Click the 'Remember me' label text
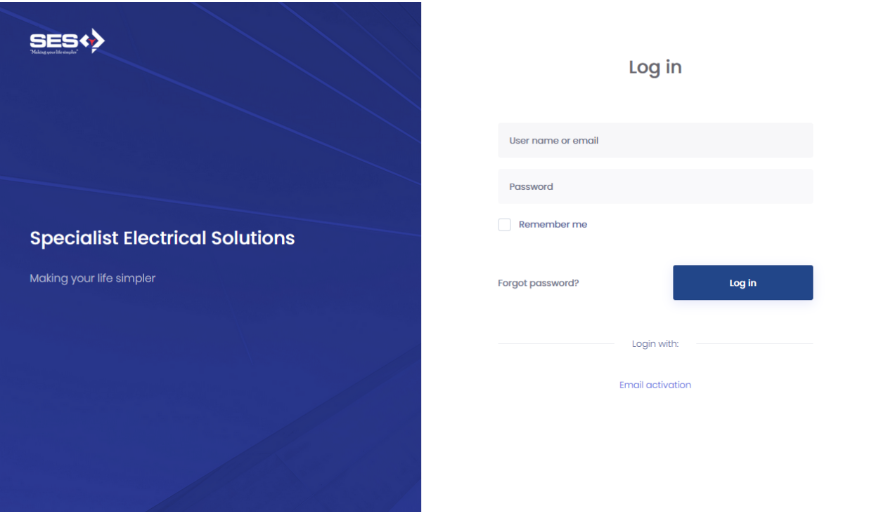This screenshot has width=885, height=512. tap(553, 224)
